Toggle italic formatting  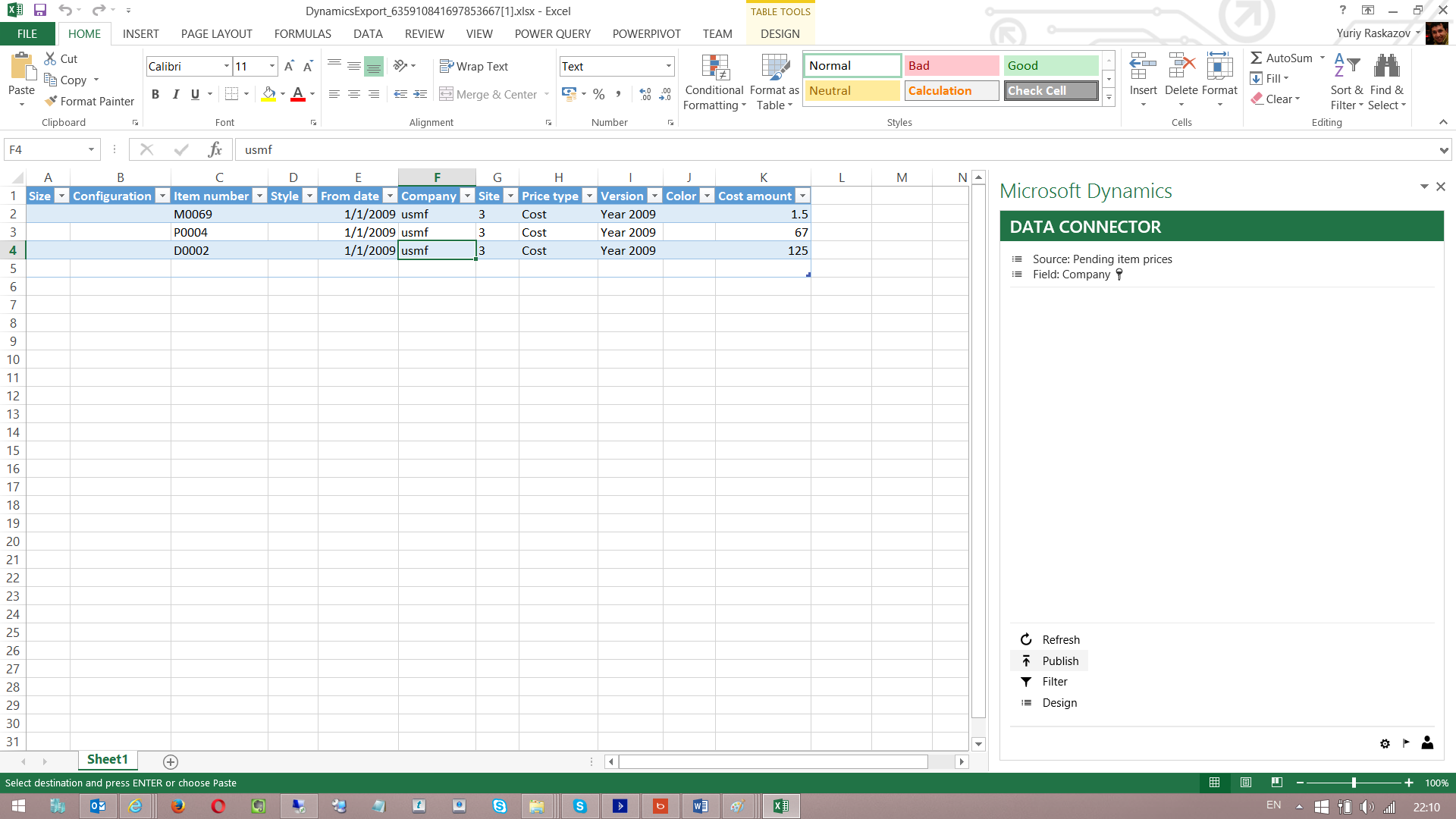tap(175, 94)
